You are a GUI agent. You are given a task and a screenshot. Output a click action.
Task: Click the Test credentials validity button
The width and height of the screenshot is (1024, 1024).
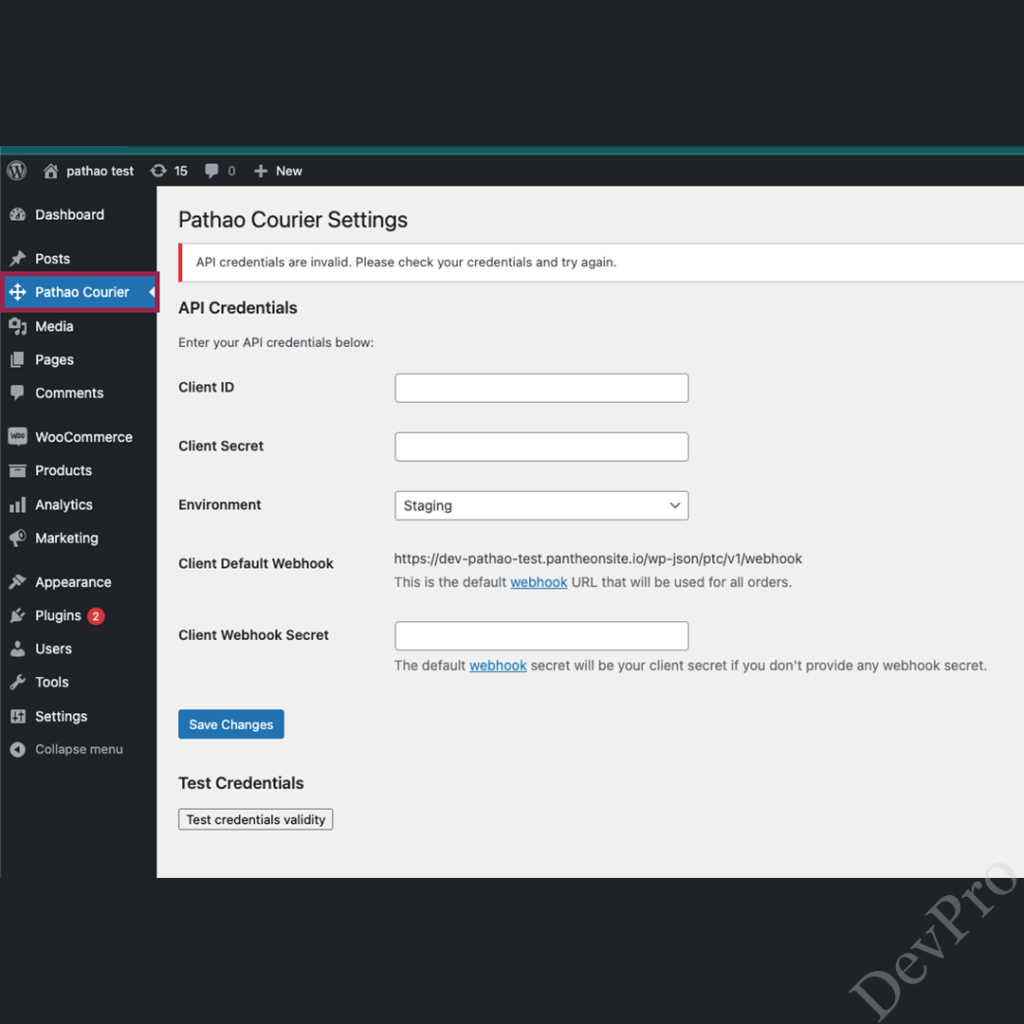(x=255, y=819)
